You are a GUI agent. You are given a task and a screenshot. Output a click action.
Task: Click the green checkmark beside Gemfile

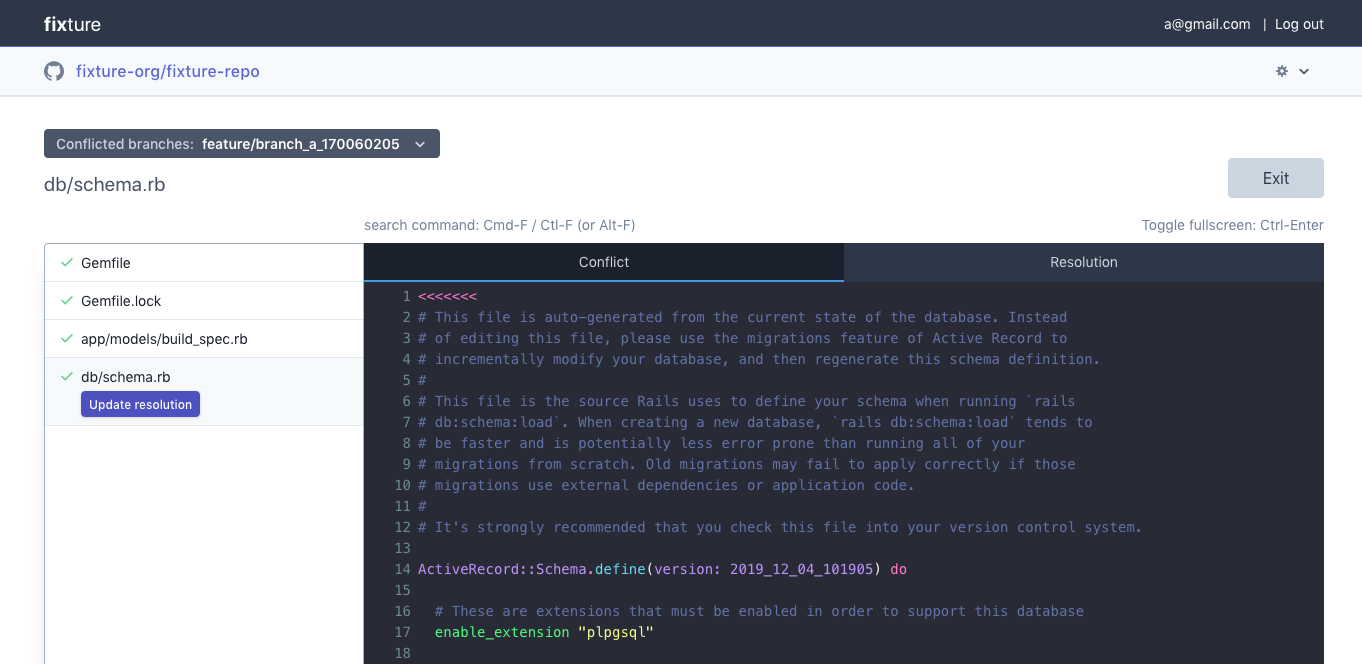[67, 263]
